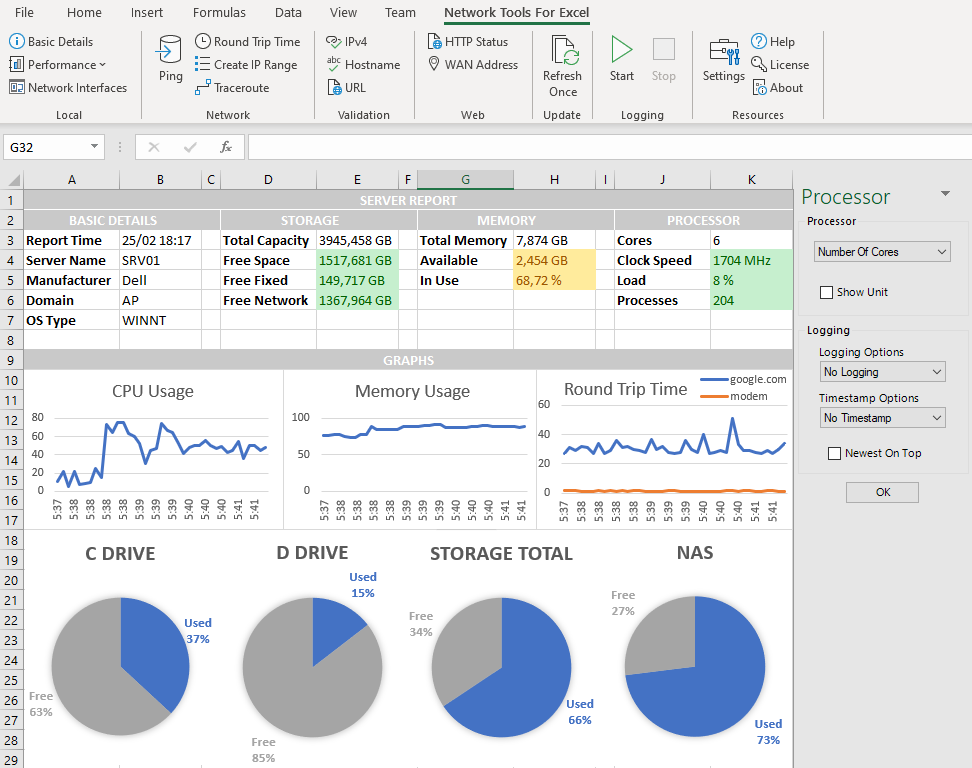Launch Traceroute tool
This screenshot has height=768, width=972.
[x=232, y=87]
